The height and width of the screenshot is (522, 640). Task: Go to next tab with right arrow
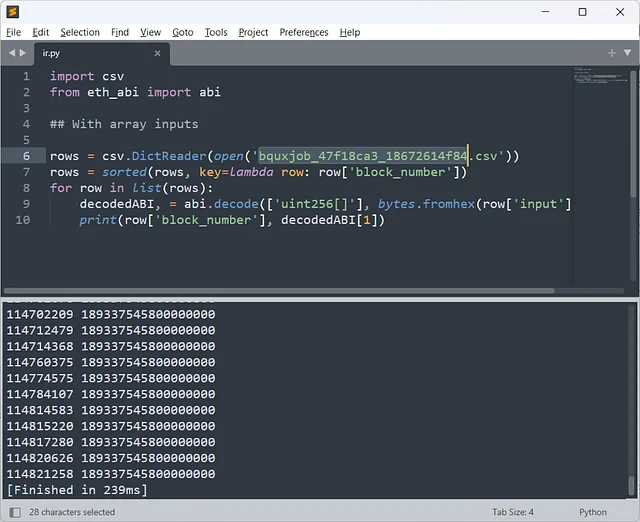[x=22, y=53]
